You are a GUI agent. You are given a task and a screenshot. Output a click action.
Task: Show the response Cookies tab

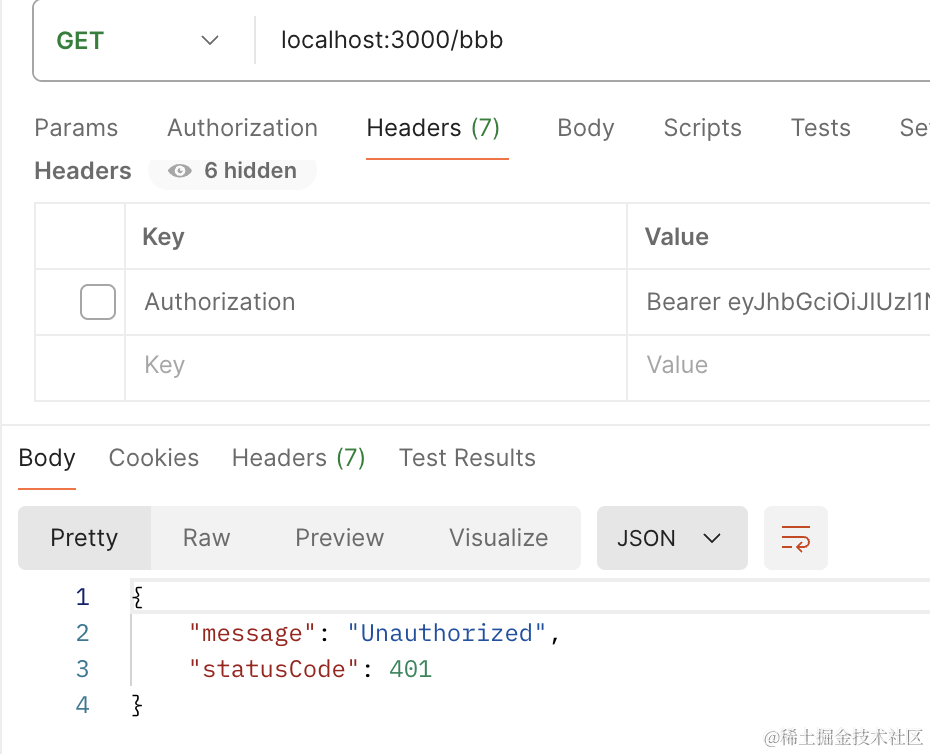tap(154, 458)
